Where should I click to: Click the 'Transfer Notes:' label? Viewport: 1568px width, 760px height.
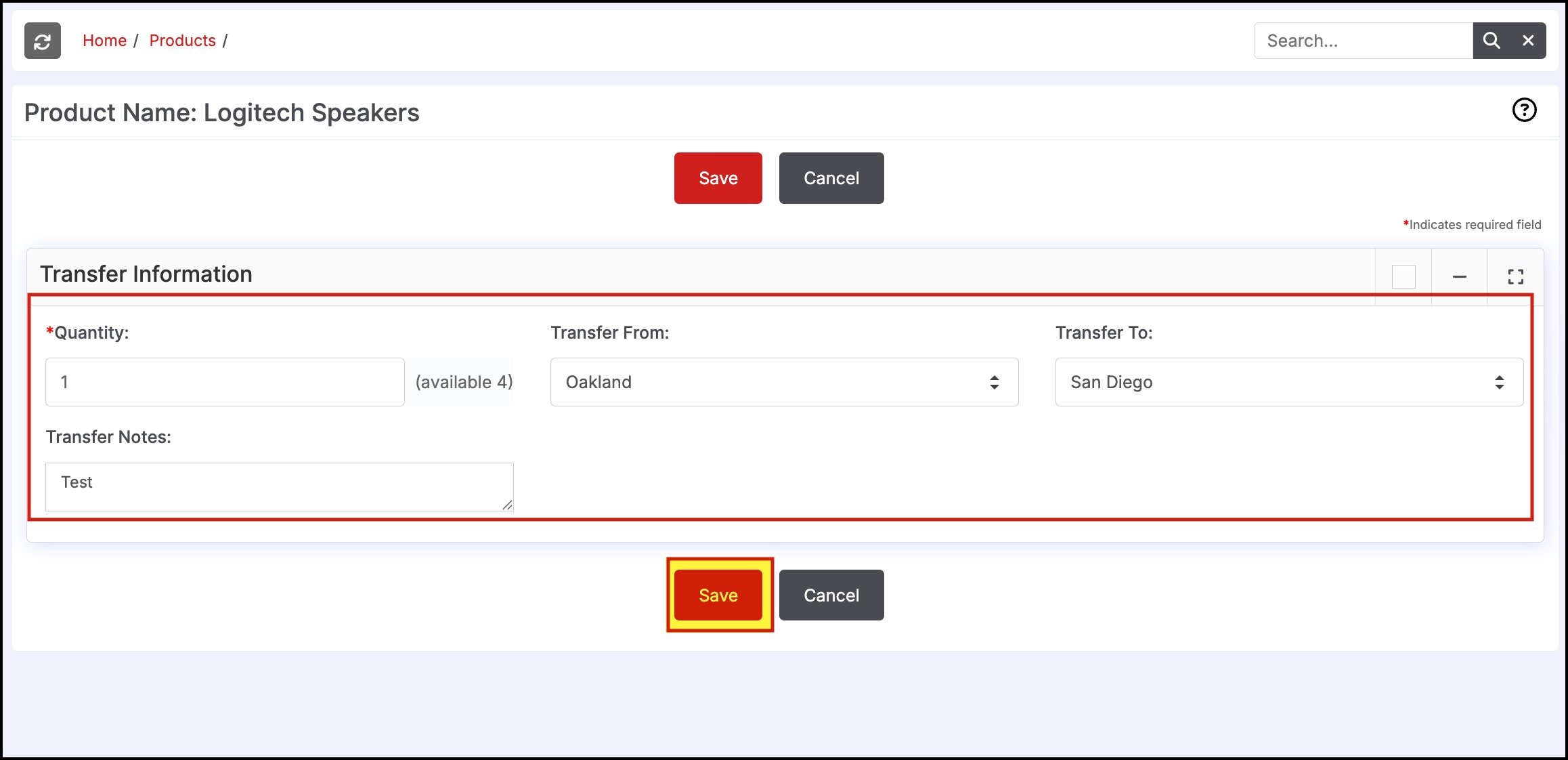108,437
